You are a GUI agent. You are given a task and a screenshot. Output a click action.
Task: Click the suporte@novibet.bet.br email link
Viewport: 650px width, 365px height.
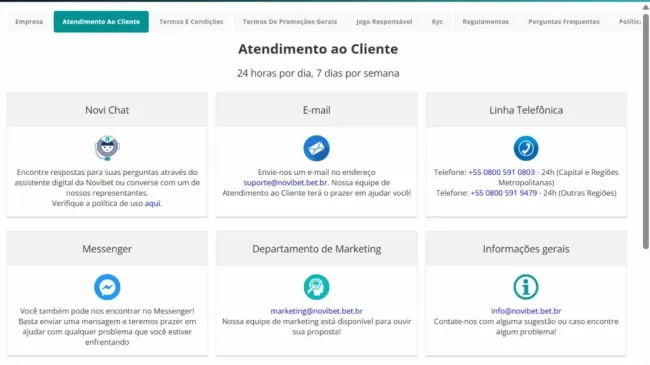[x=286, y=182]
